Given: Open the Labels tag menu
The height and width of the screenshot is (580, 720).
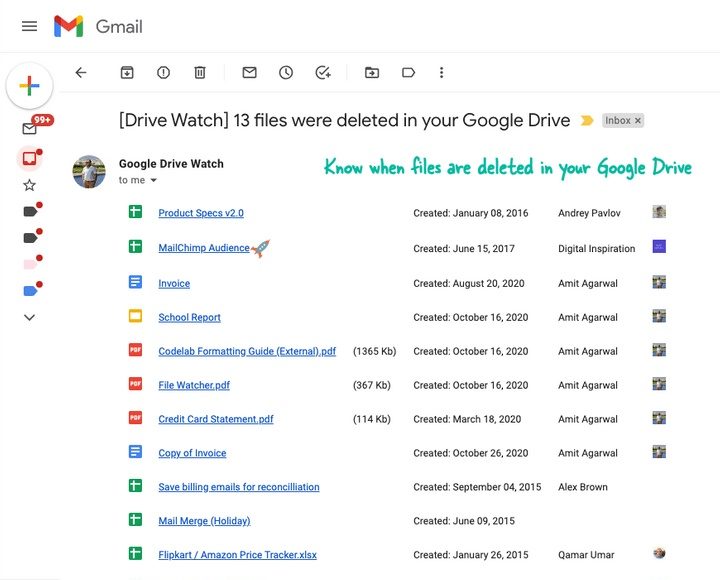Looking at the screenshot, I should pos(408,73).
